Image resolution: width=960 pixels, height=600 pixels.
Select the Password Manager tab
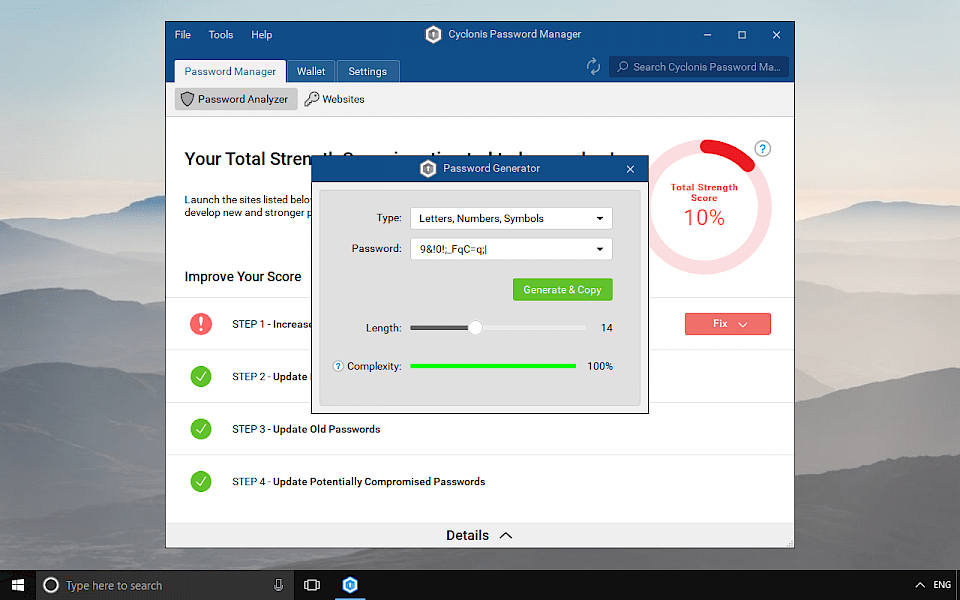230,71
